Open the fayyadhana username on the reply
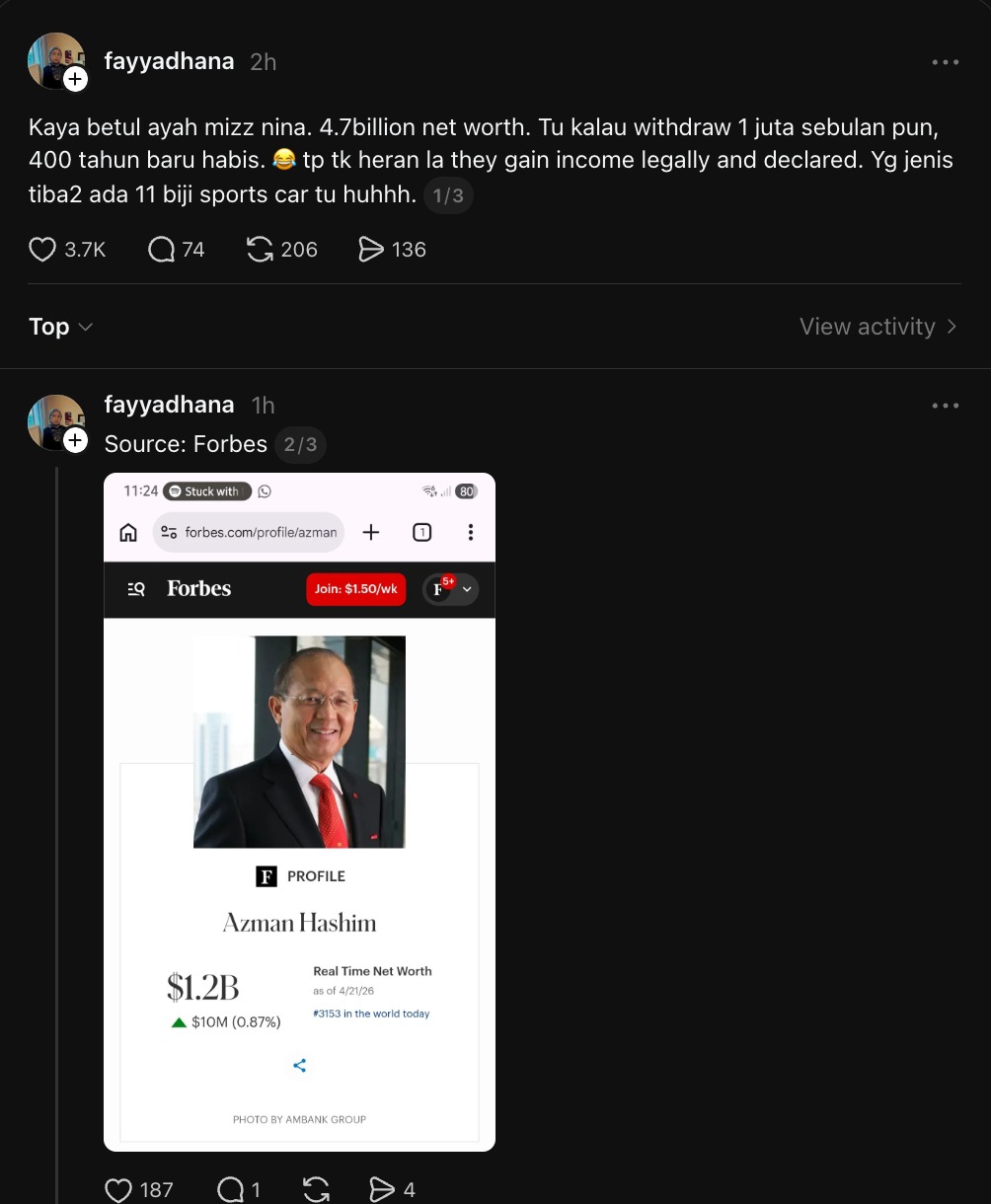This screenshot has height=1204, width=991. tap(169, 405)
